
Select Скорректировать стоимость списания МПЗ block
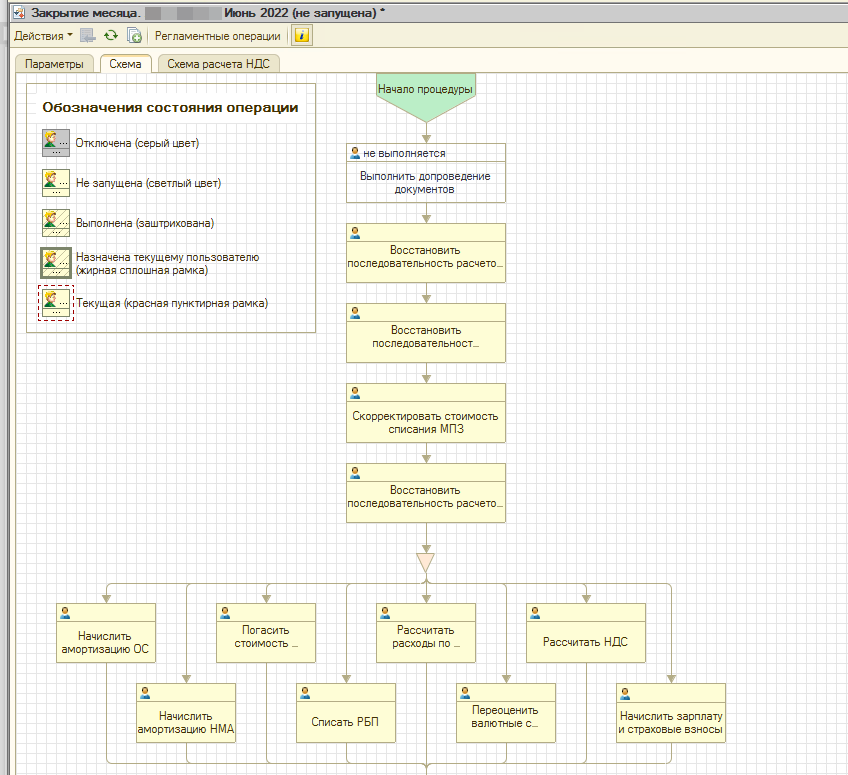point(425,422)
